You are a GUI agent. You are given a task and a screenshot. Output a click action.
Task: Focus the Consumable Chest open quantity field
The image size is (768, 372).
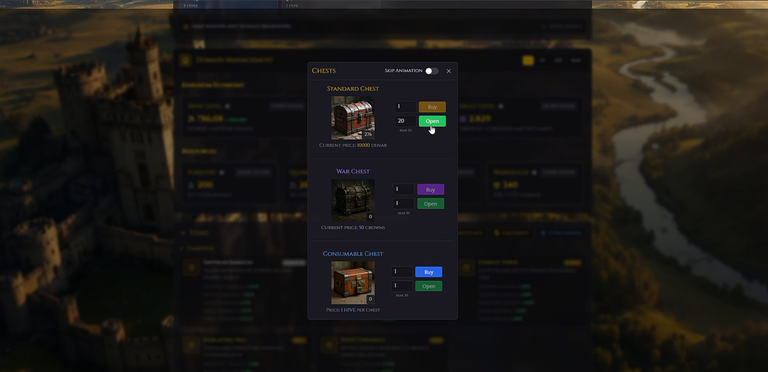coord(402,286)
